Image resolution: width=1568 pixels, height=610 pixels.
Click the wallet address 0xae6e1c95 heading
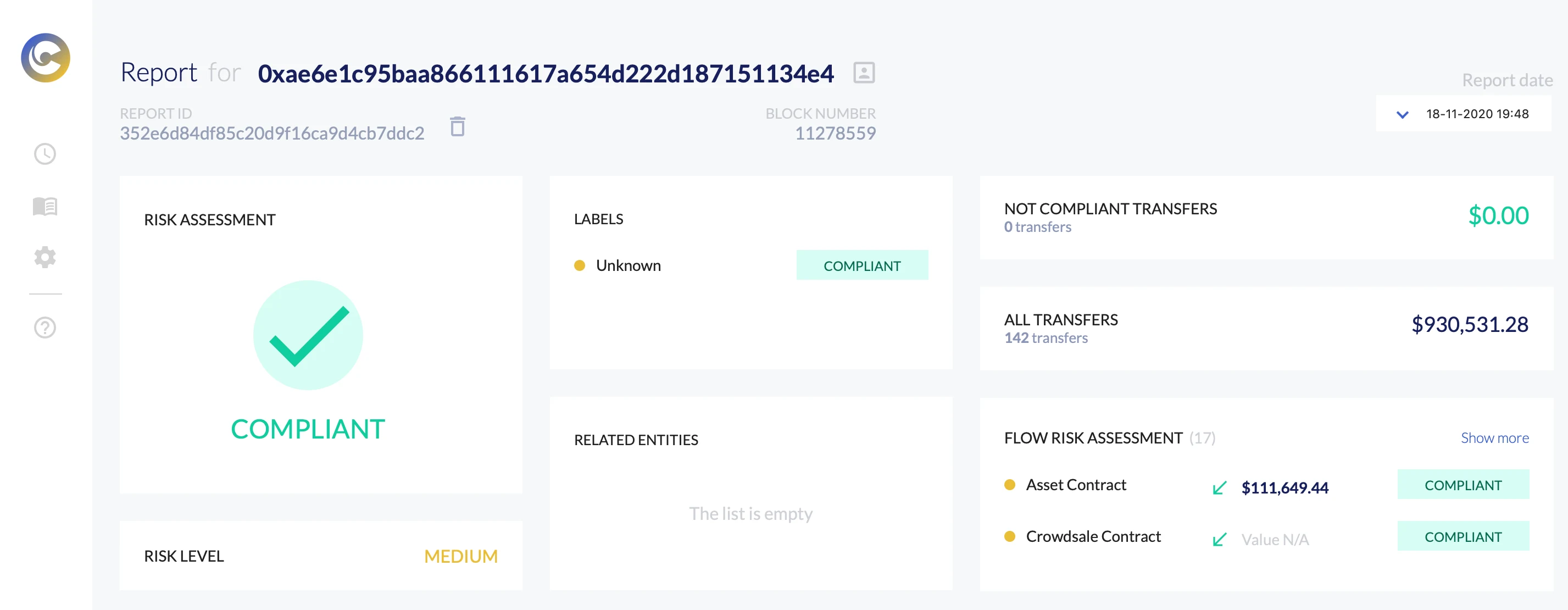[546, 74]
